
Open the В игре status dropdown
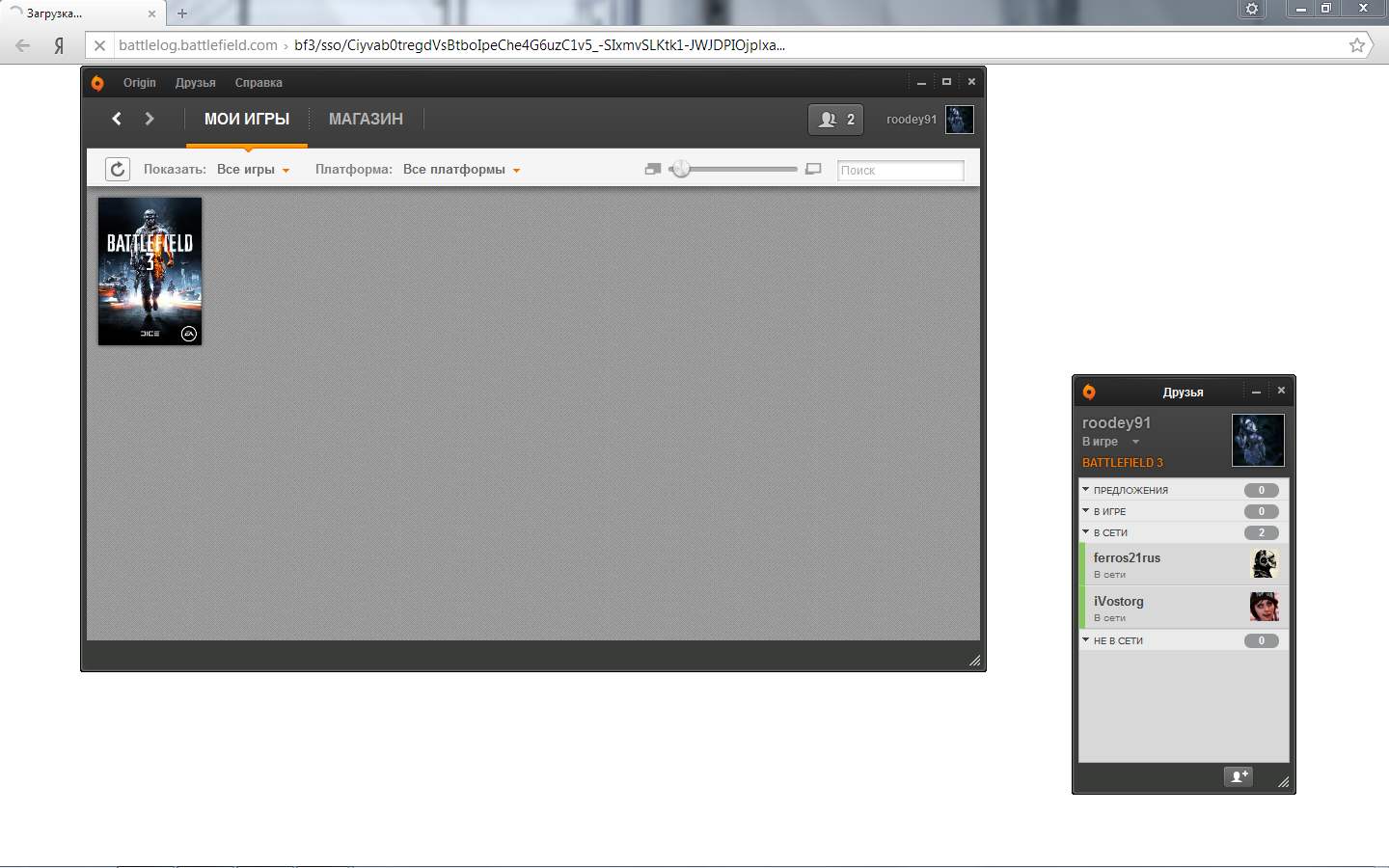click(x=1110, y=442)
